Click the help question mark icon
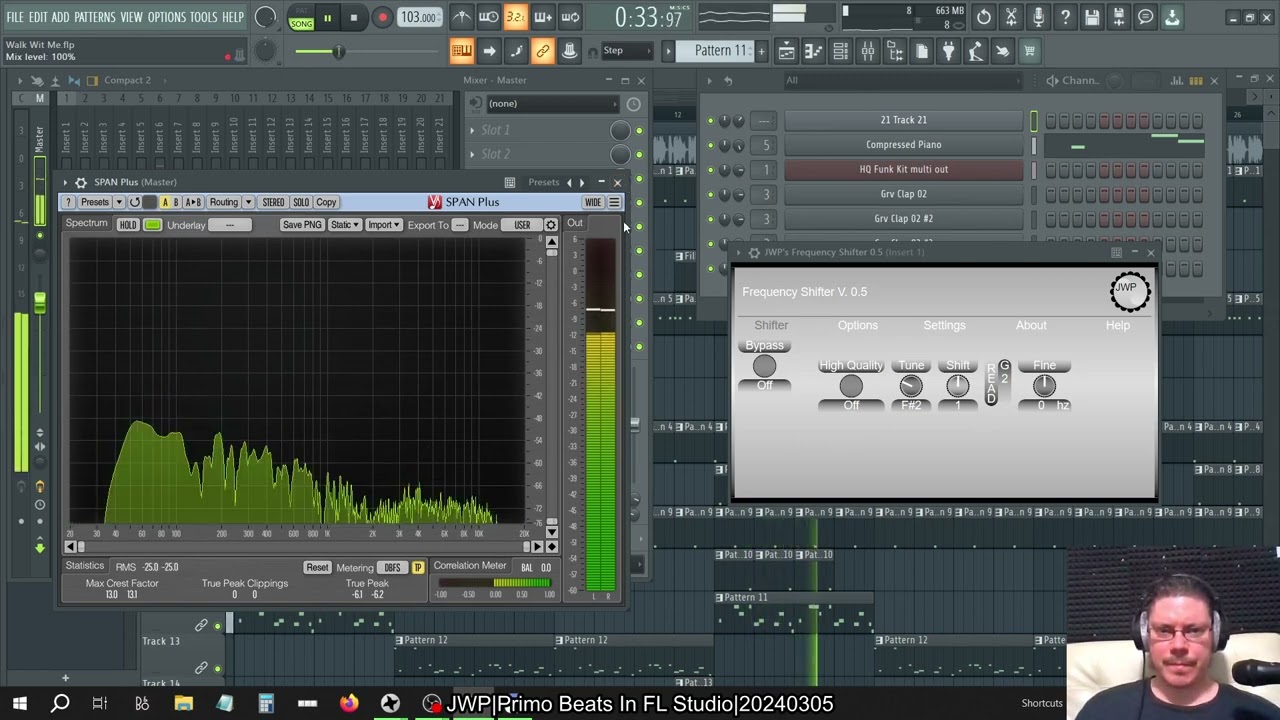Viewport: 1280px width, 720px height. [x=1065, y=17]
